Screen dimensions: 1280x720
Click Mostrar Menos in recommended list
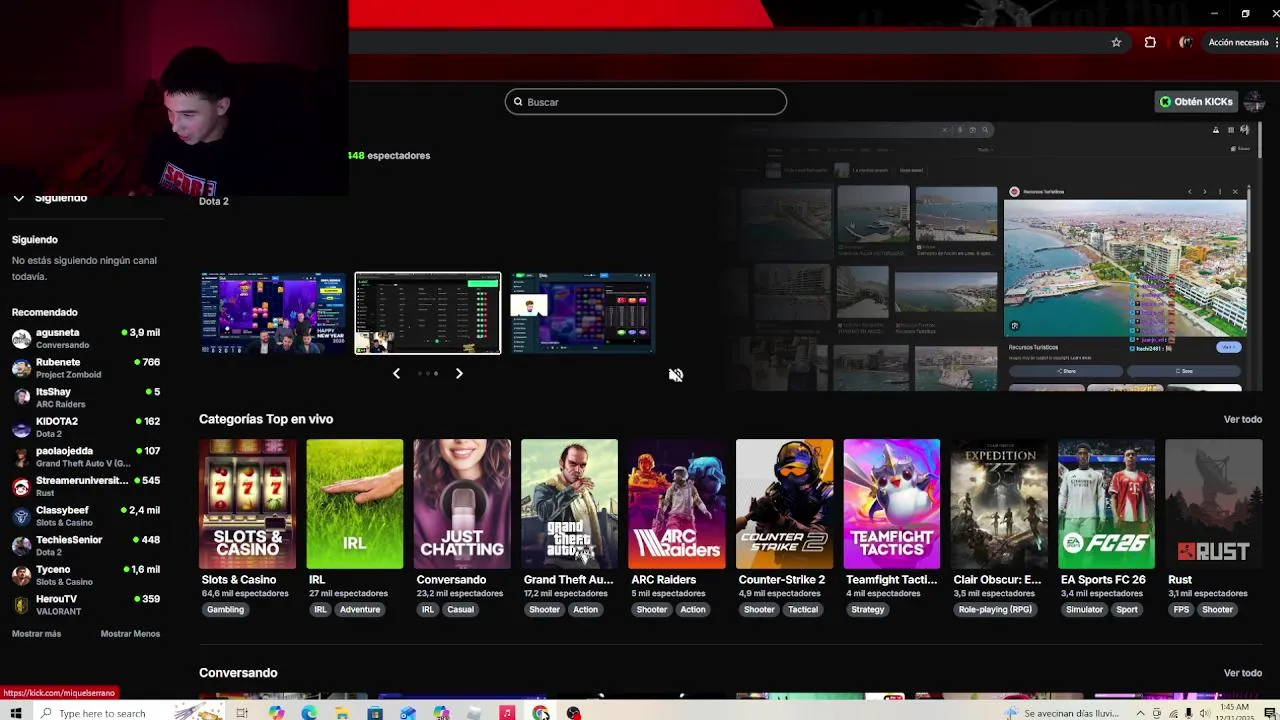click(130, 634)
